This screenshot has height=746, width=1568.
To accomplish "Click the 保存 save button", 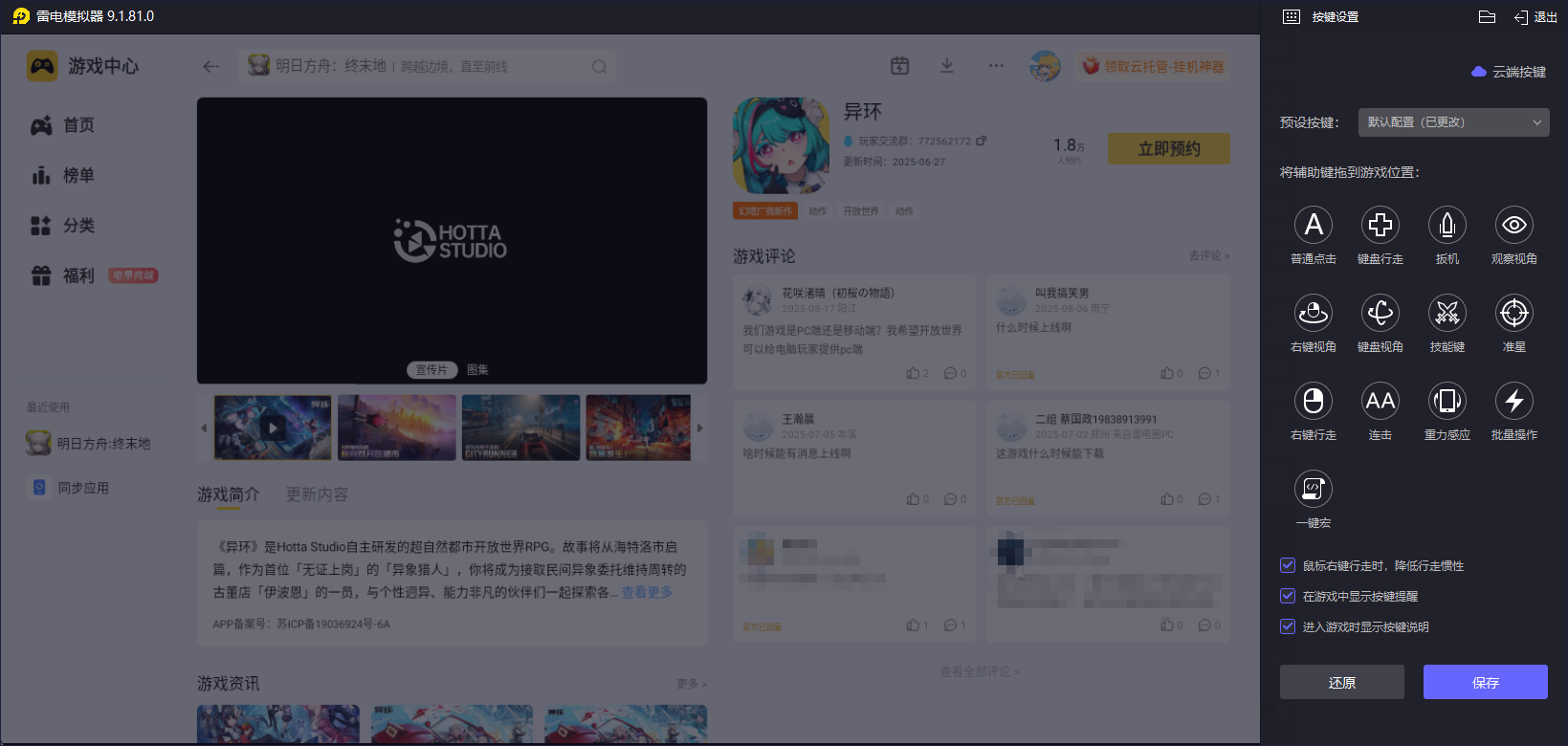I will pyautogui.click(x=1486, y=682).
